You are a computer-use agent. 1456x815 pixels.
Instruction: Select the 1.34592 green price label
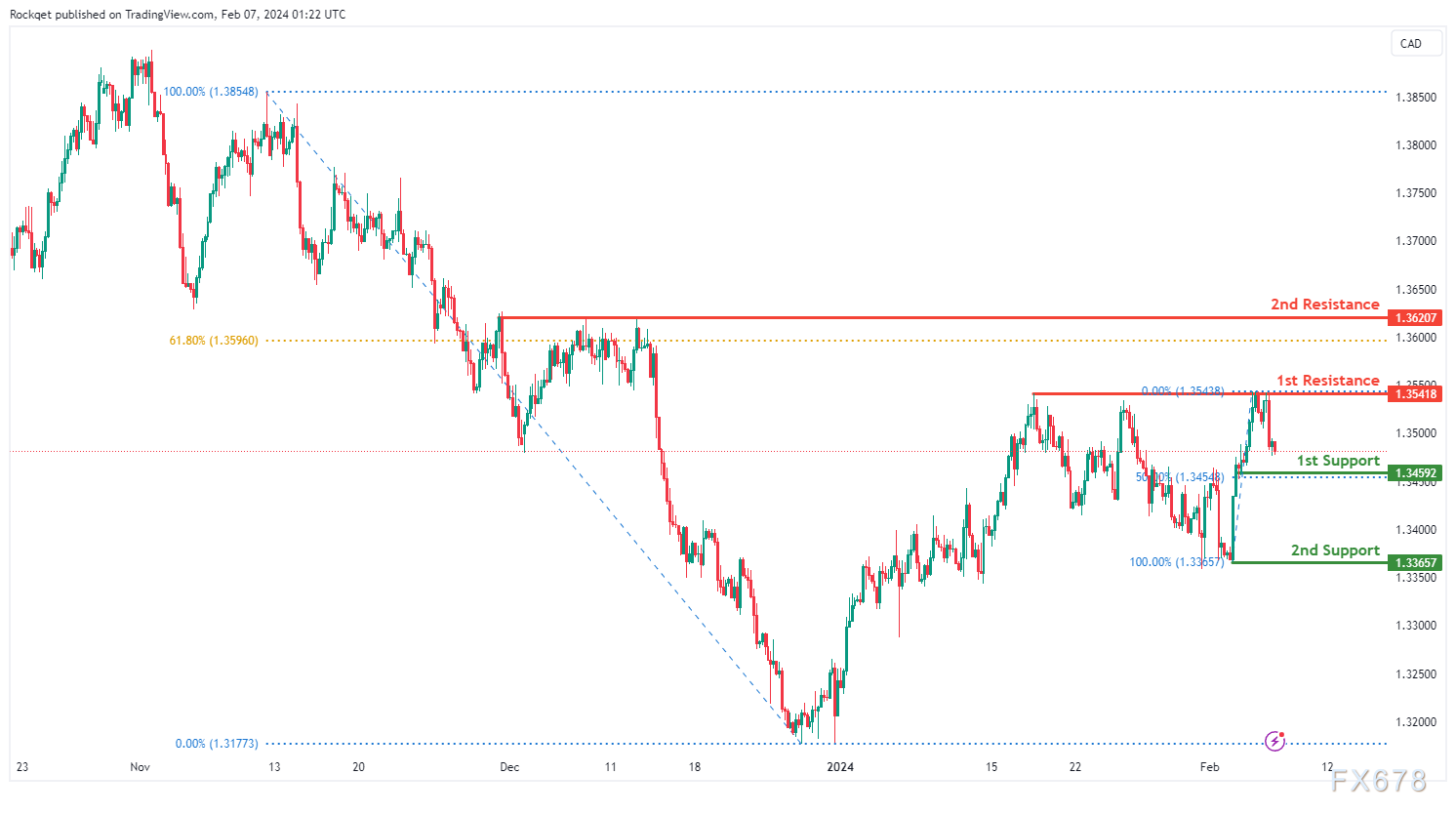click(x=1415, y=473)
